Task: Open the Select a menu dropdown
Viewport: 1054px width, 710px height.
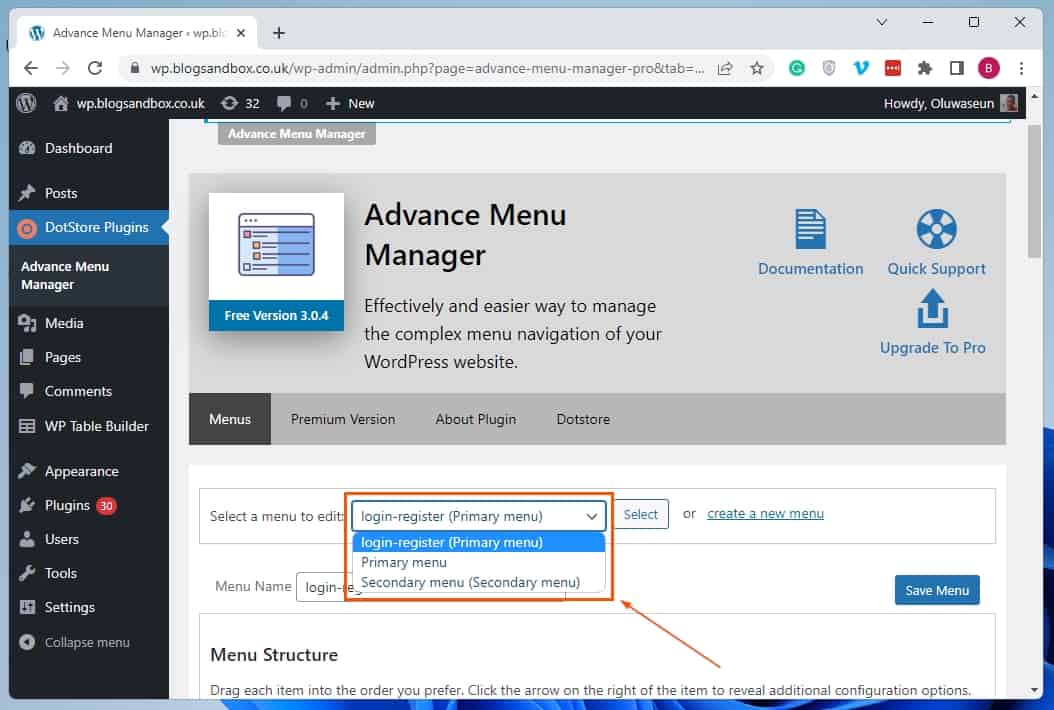Action: pos(479,516)
